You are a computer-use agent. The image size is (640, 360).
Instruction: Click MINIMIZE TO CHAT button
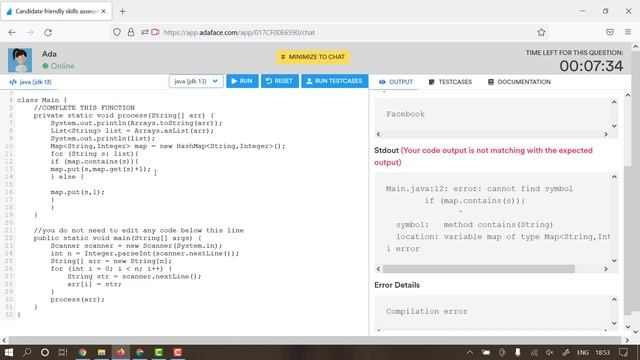(x=313, y=57)
